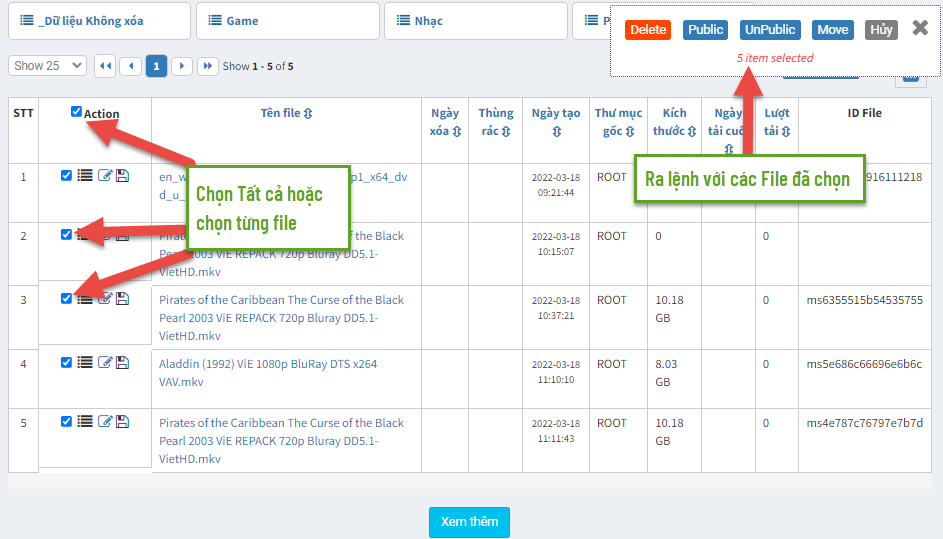943x539 pixels.
Task: Sort the table by Tên file column
Action: pos(286,113)
